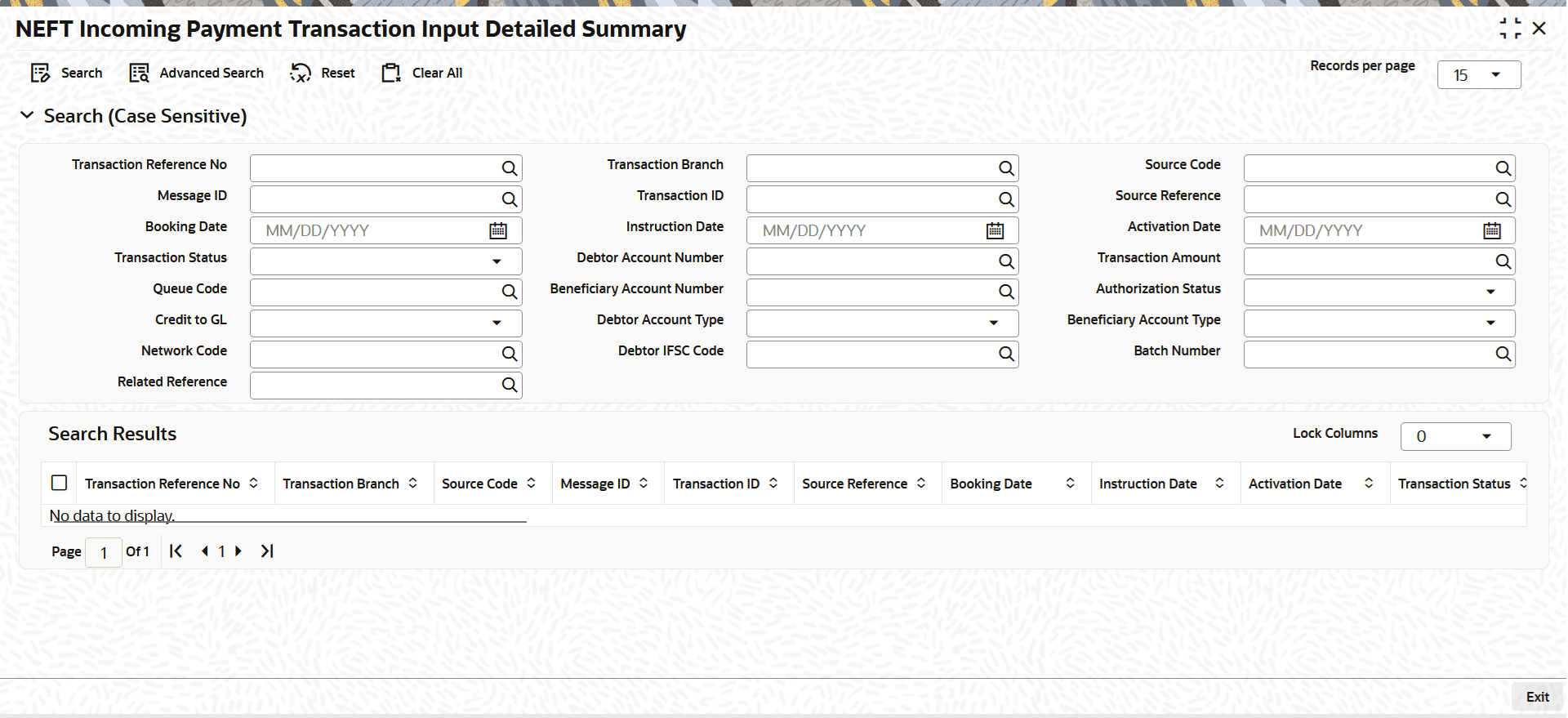Open lookup for Message ID field
The image size is (1568, 718).
[x=510, y=199]
